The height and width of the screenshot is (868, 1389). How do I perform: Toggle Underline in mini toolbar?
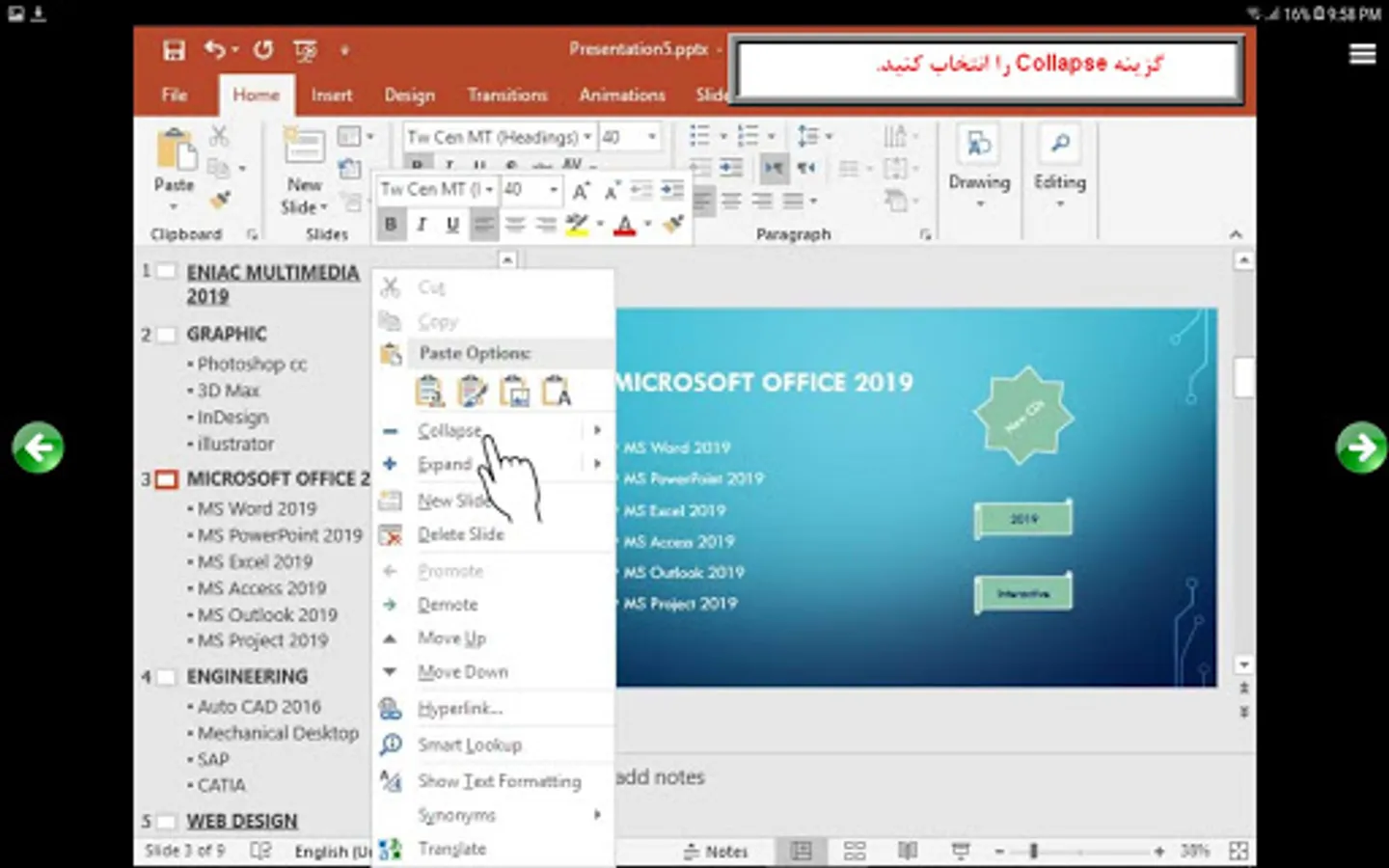[452, 225]
